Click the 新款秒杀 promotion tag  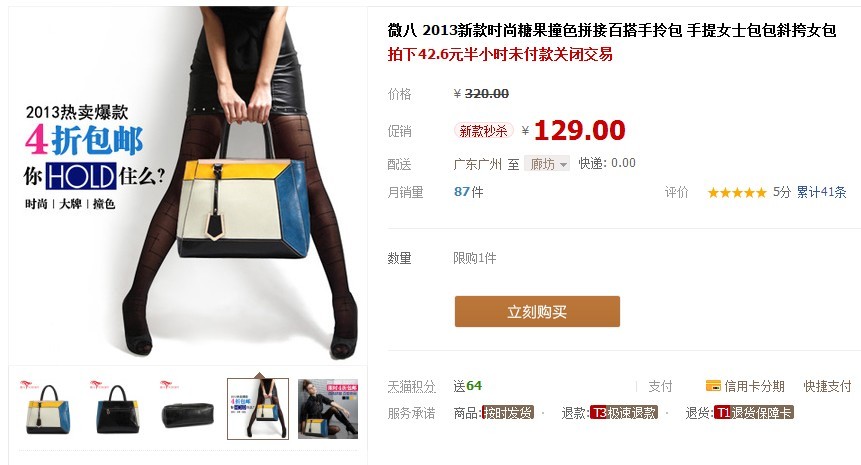[483, 131]
